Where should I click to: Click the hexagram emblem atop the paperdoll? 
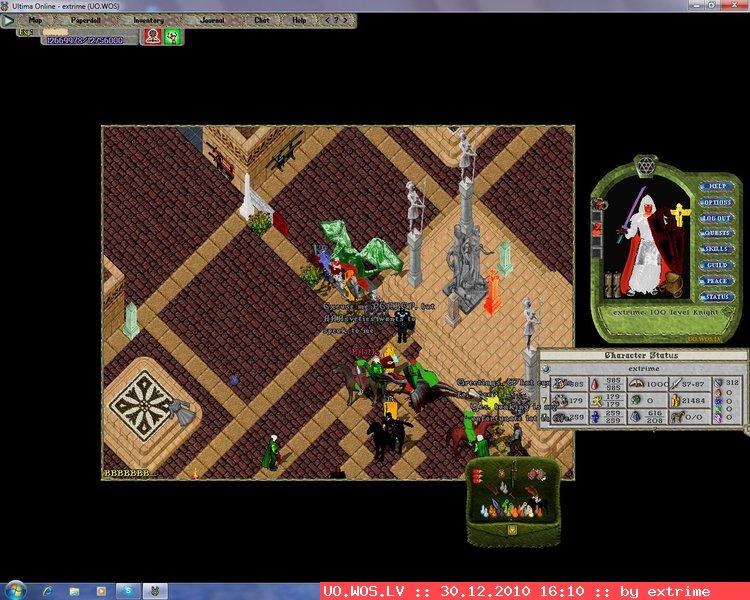click(x=646, y=165)
